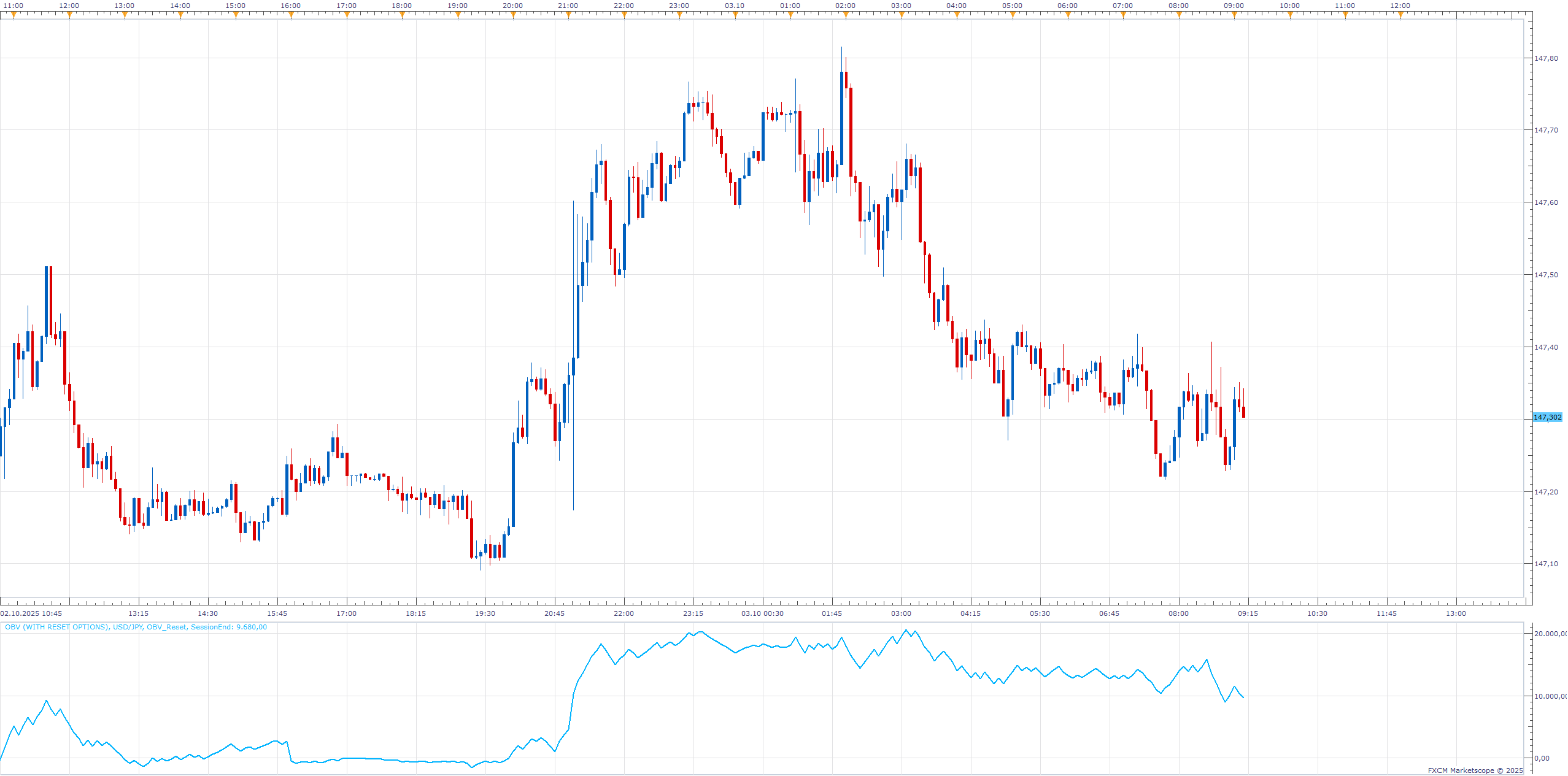Screen dimensions: 1568x776
Task: Click the orange marker at 04:00
Action: click(957, 15)
